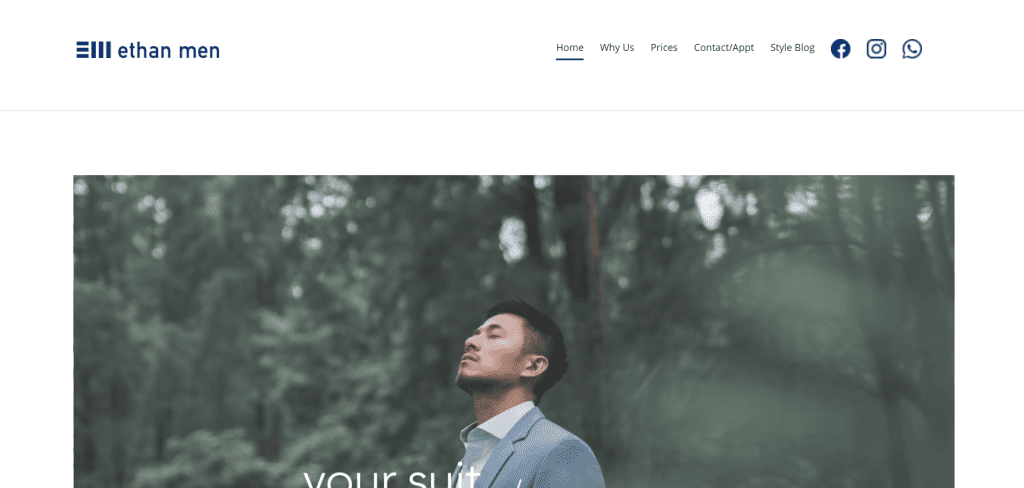This screenshot has height=488, width=1024.
Task: Go to the Home nav item
Action: (x=569, y=48)
